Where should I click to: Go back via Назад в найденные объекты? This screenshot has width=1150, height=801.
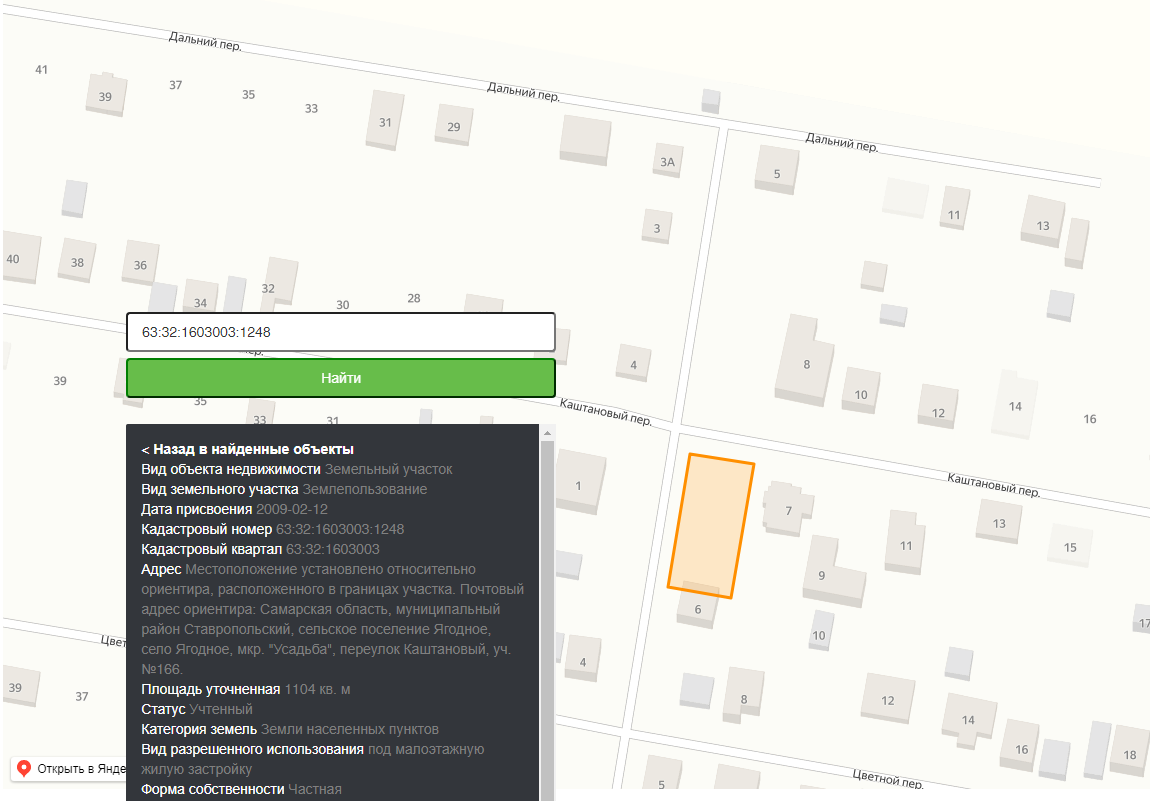click(x=247, y=449)
